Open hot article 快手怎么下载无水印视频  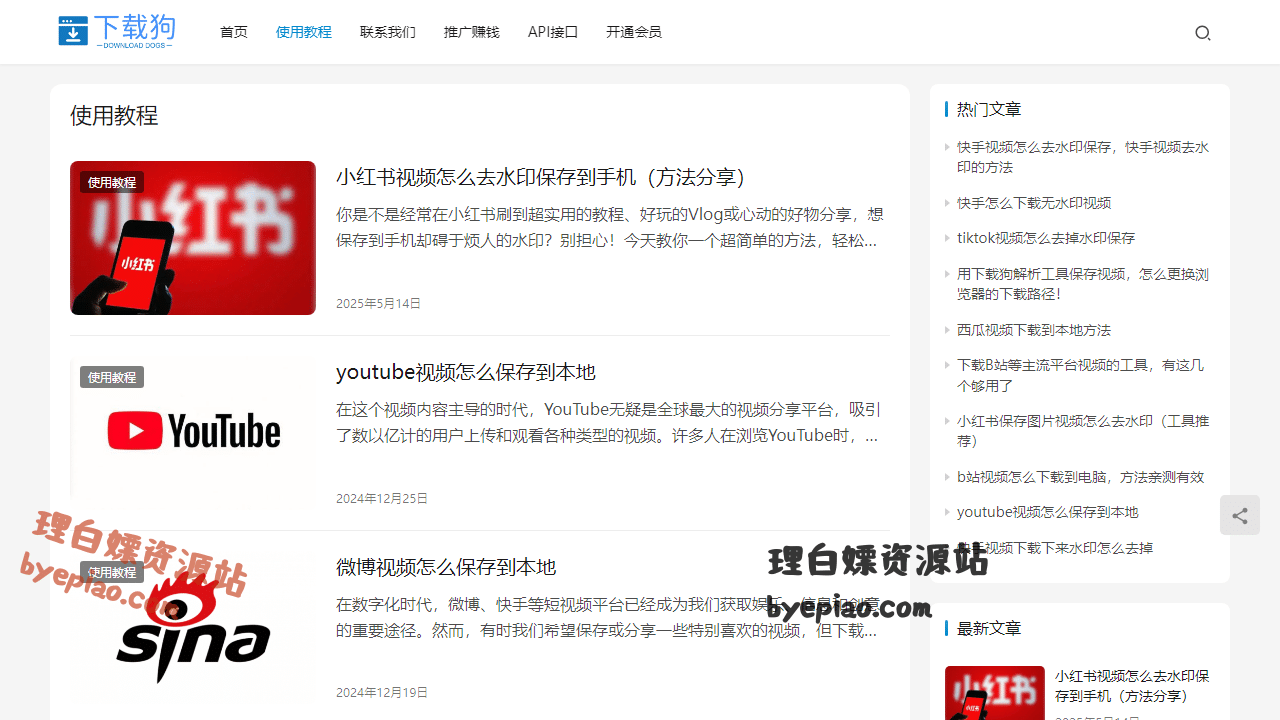click(1034, 203)
